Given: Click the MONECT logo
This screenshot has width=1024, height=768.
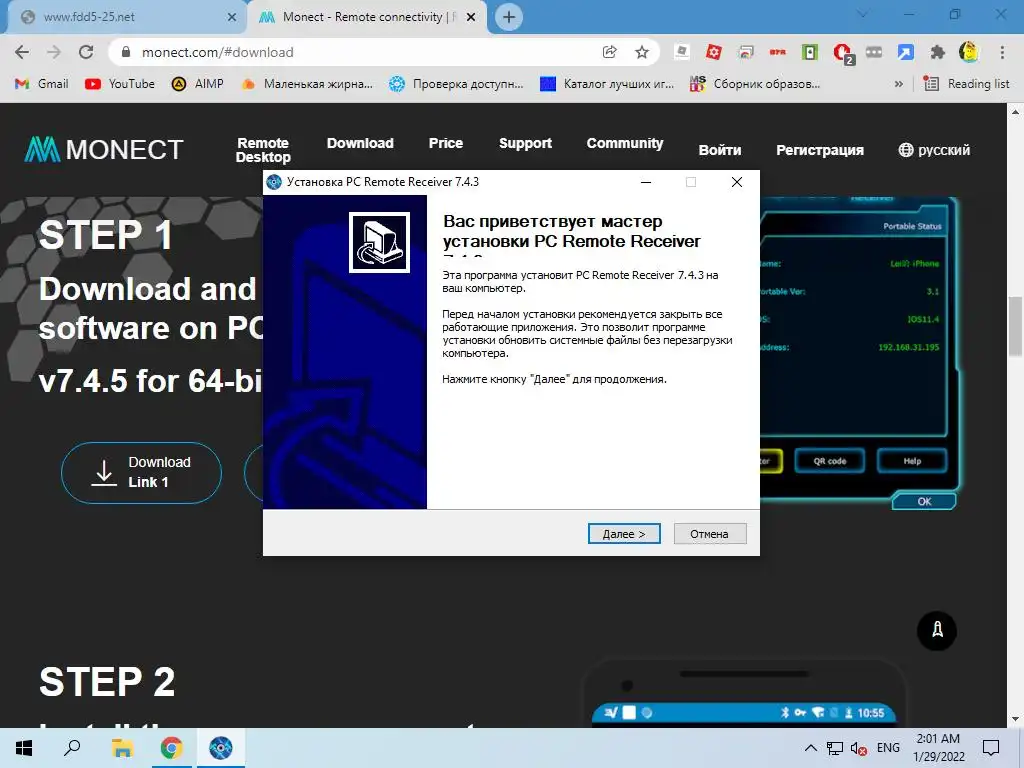Looking at the screenshot, I should click(104, 150).
